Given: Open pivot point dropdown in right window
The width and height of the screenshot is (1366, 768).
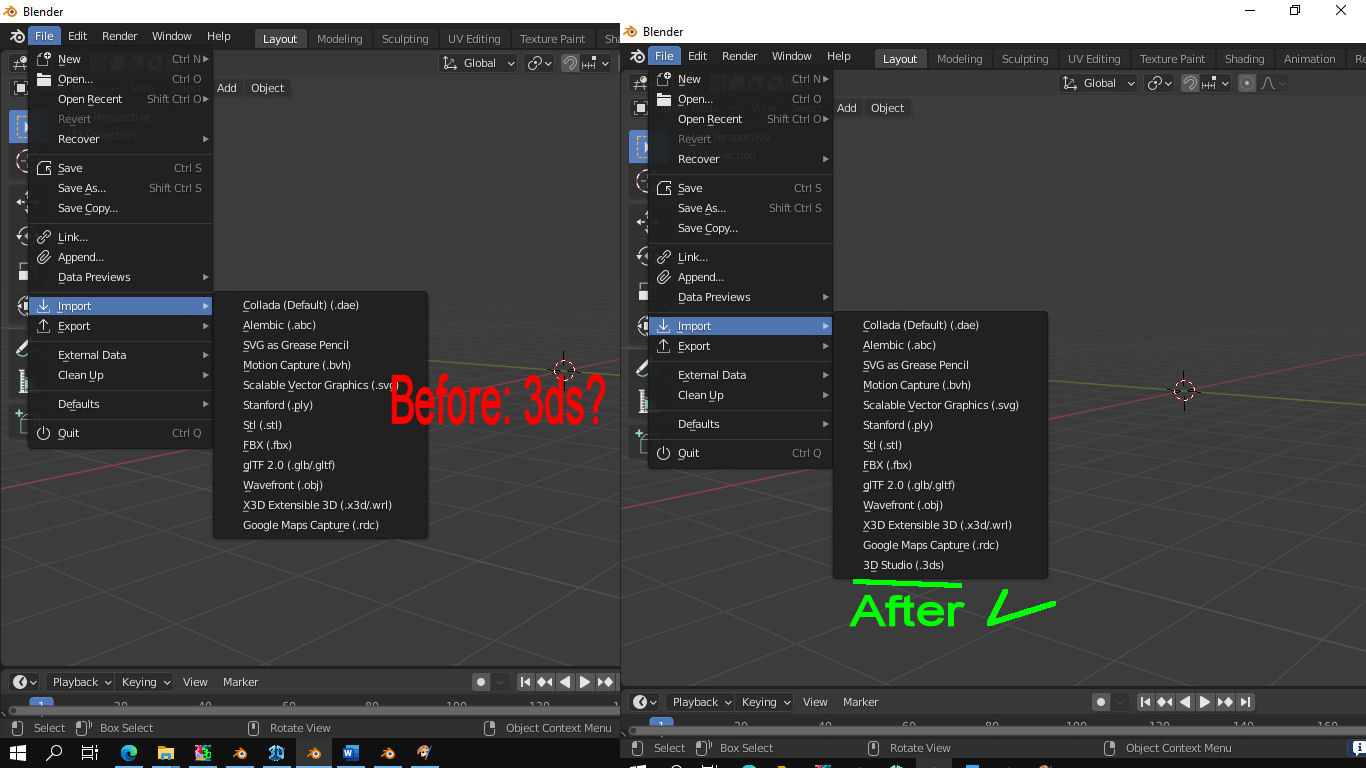Looking at the screenshot, I should pyautogui.click(x=1160, y=83).
